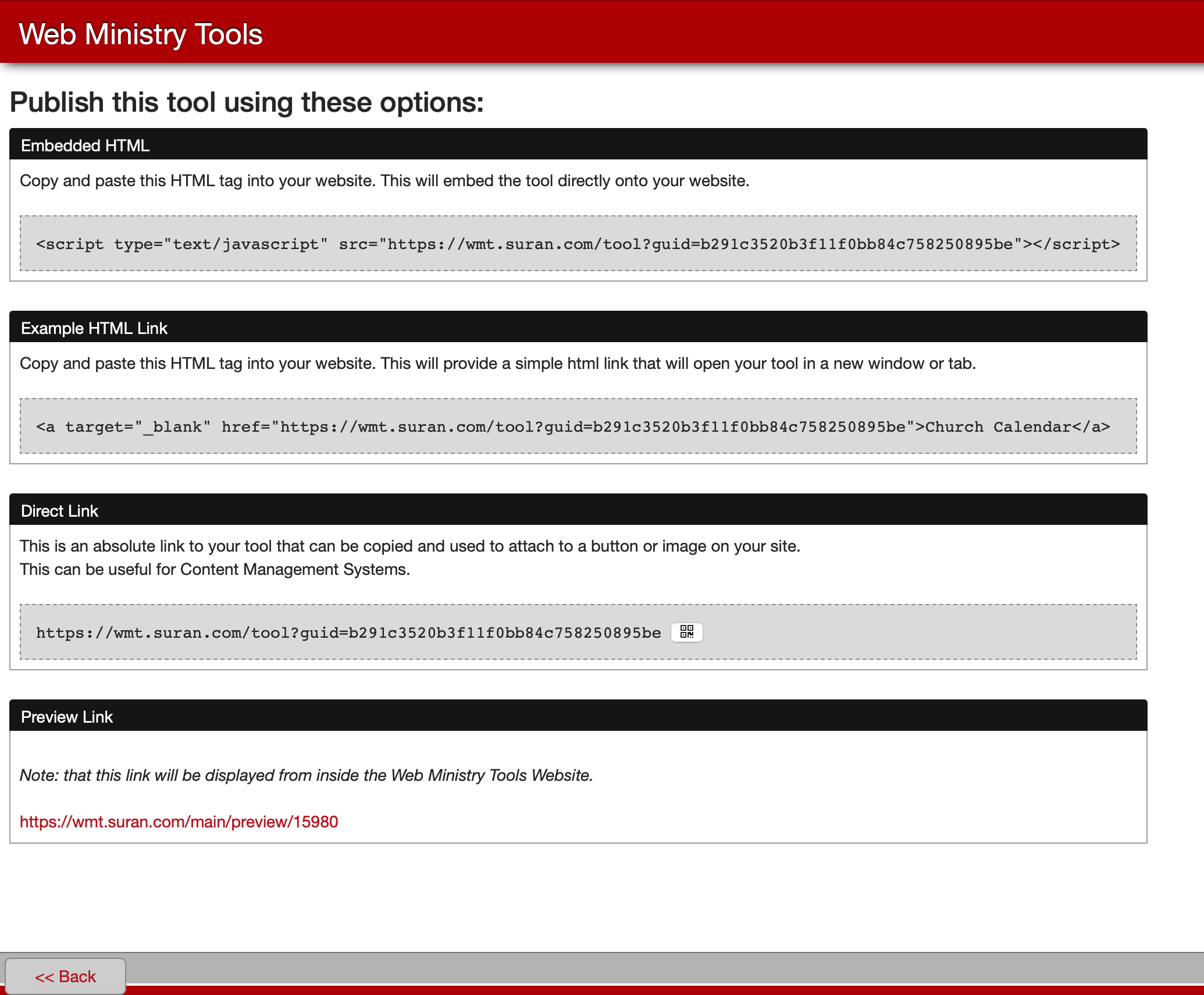Click the Embedded HTML section header
The image size is (1204, 995).
[85, 145]
